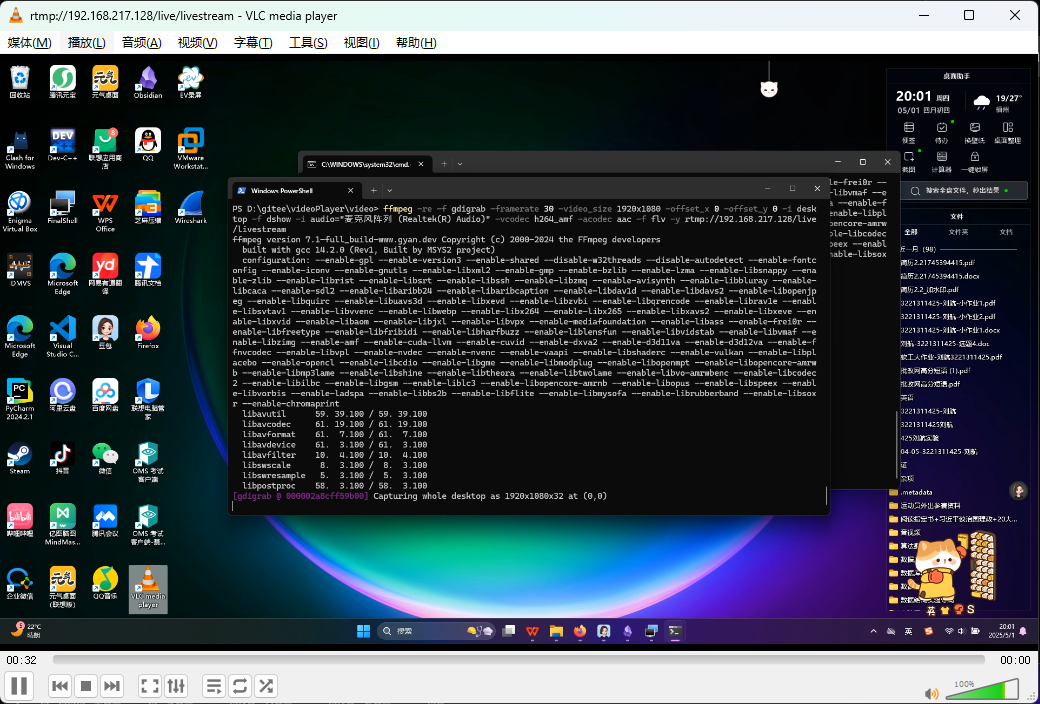Click the 一键锁屏 lock icon
The width and height of the screenshot is (1040, 704).
[x=974, y=161]
